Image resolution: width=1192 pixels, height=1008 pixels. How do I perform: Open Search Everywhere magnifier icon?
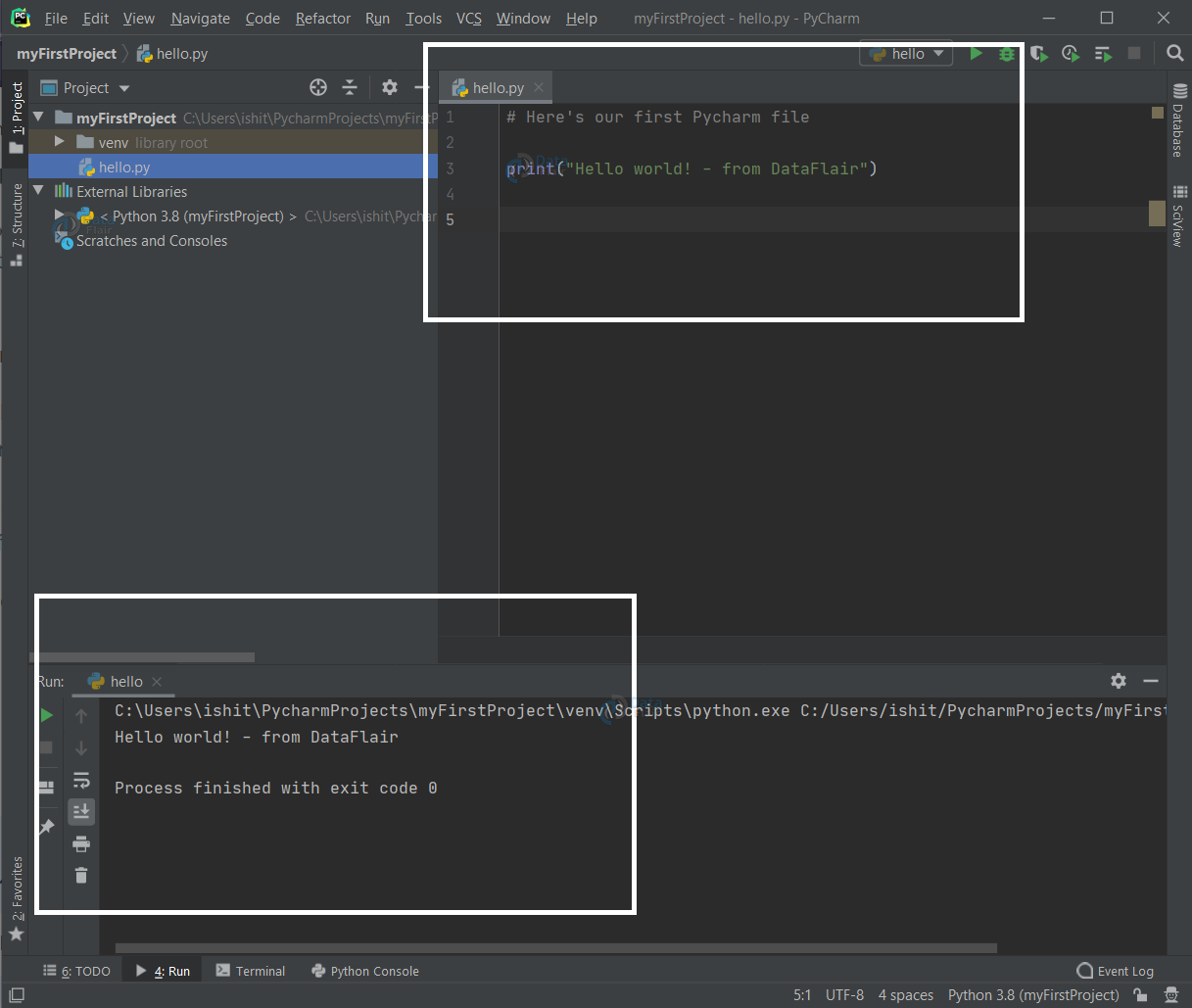coord(1174,53)
